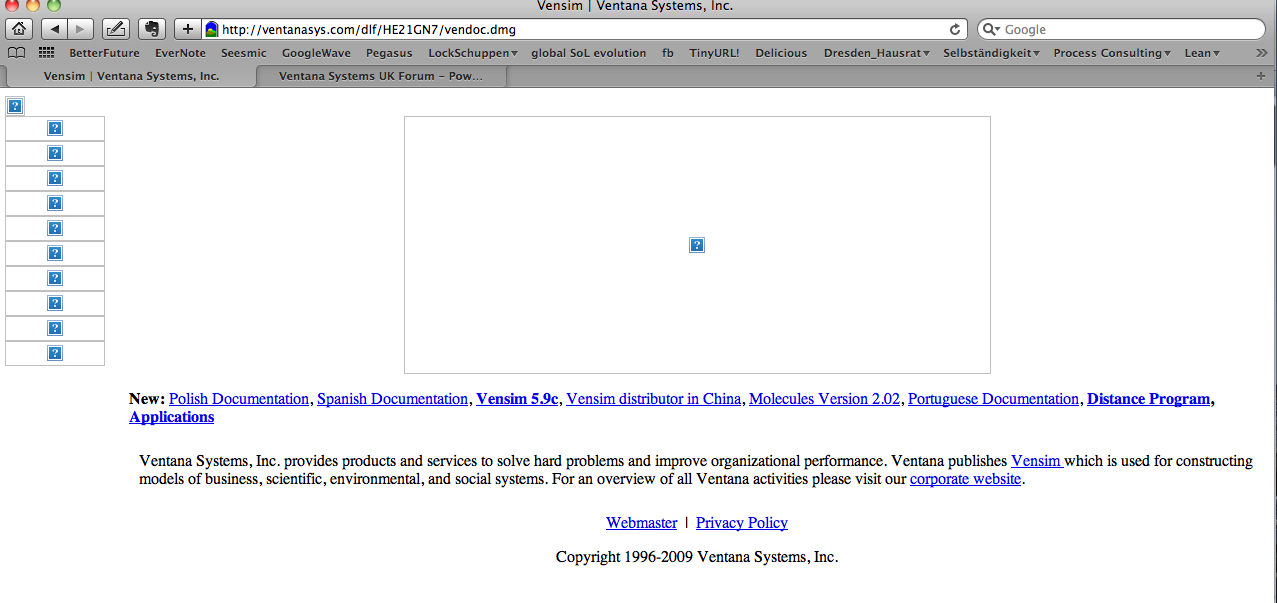The height and width of the screenshot is (603, 1277).
Task: Open the Google search options magnifier menu
Action: point(992,30)
